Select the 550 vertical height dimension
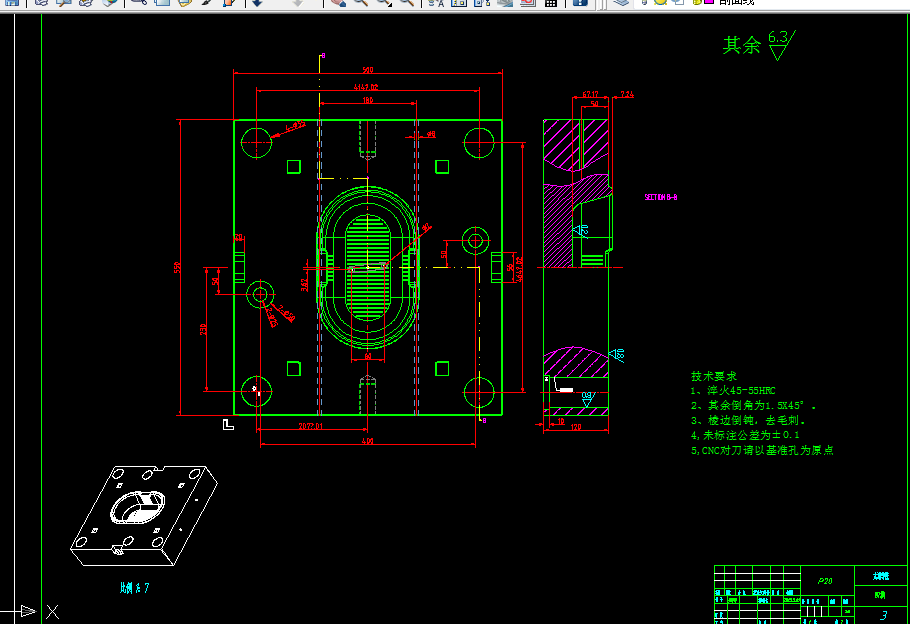The width and height of the screenshot is (910, 624). (x=177, y=268)
